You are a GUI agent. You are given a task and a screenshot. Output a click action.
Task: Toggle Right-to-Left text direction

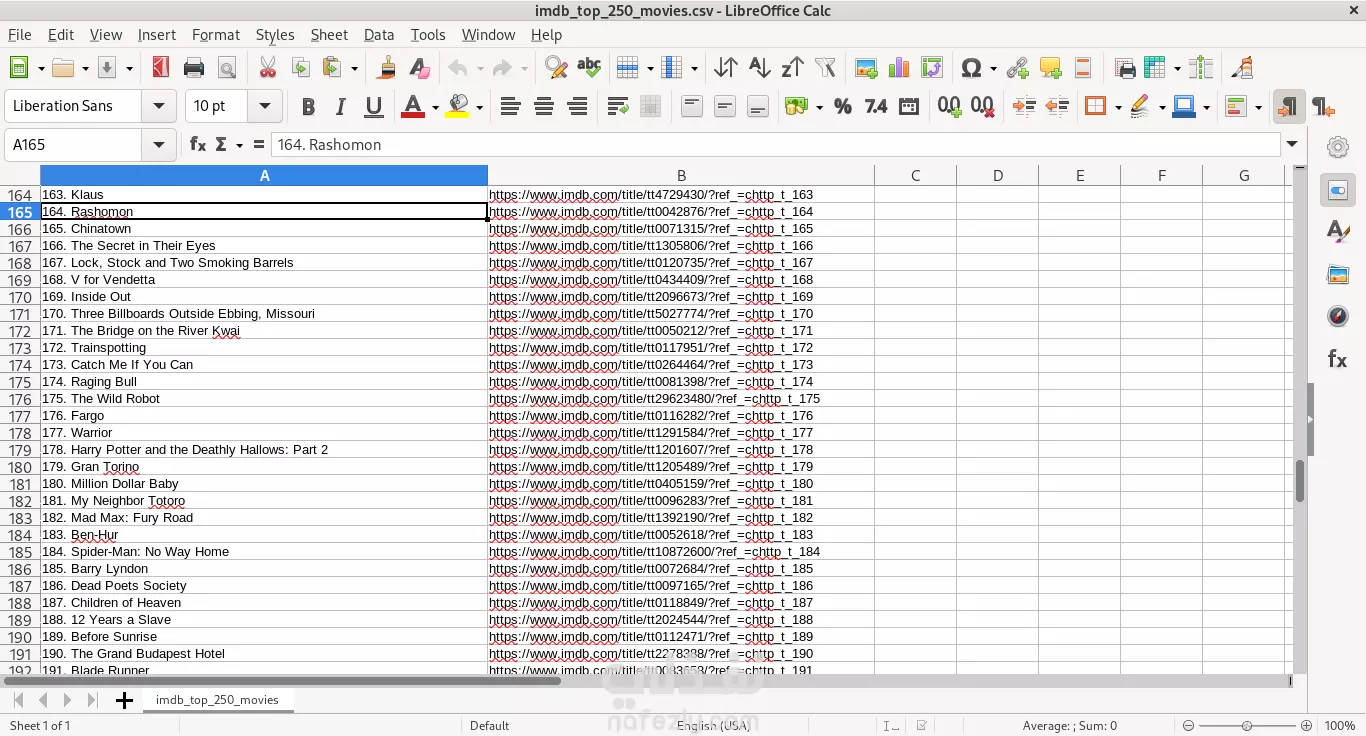(x=1322, y=106)
